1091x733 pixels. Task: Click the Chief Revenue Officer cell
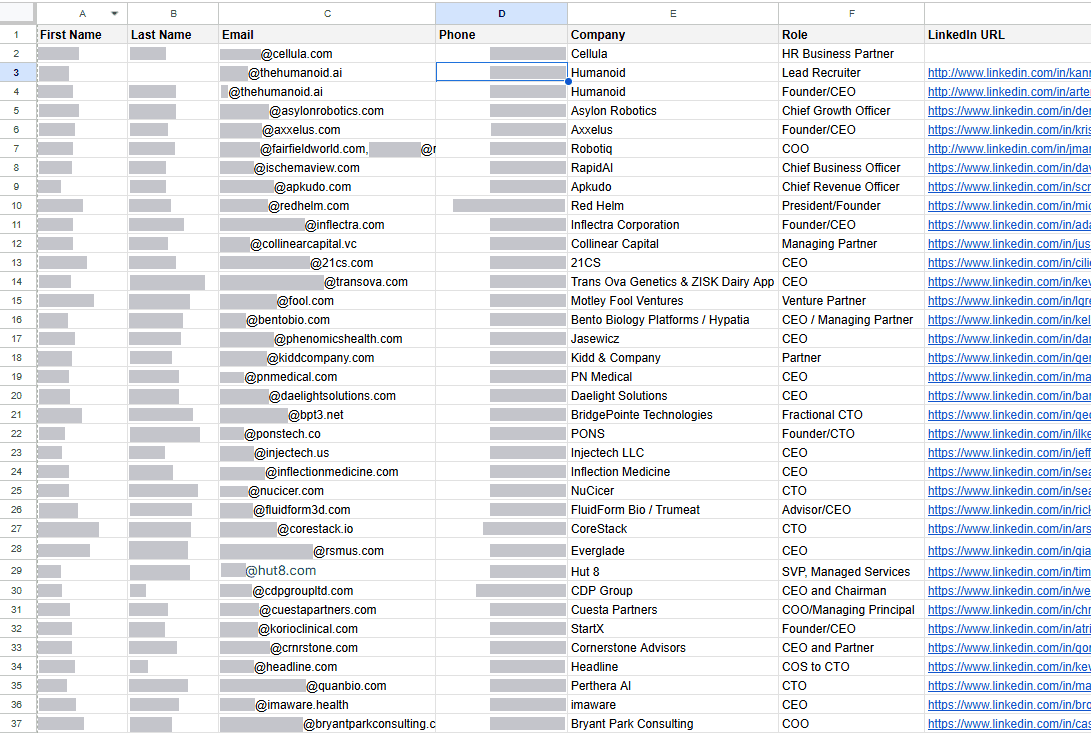pyautogui.click(x=852, y=187)
